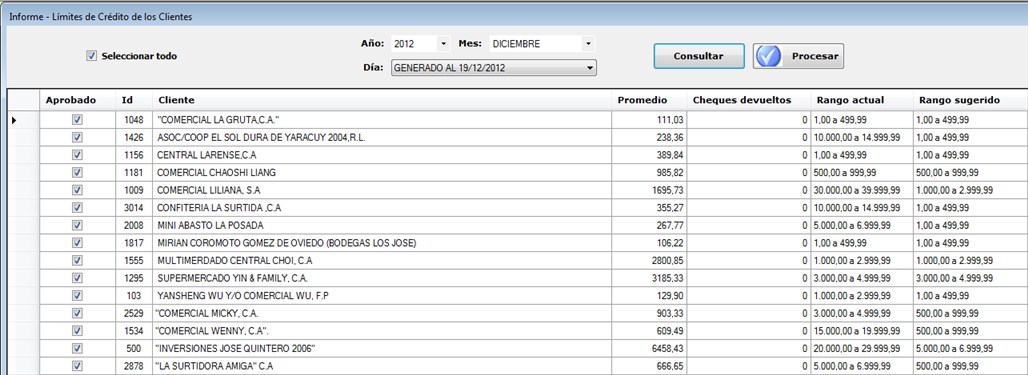Click the Procesar button with checkmark icon

[x=798, y=56]
